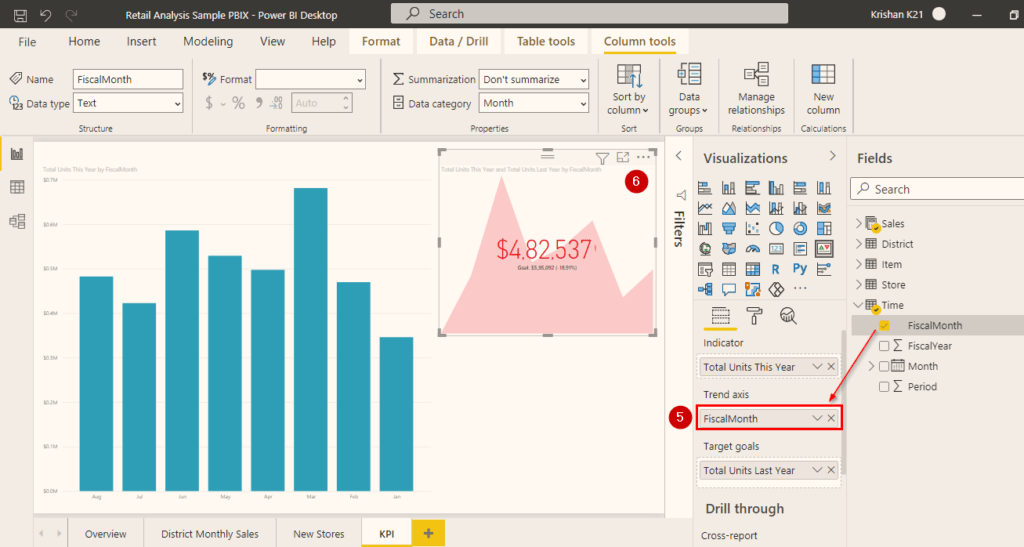This screenshot has height=547, width=1024.
Task: Select the slicer visual
Action: (x=705, y=269)
